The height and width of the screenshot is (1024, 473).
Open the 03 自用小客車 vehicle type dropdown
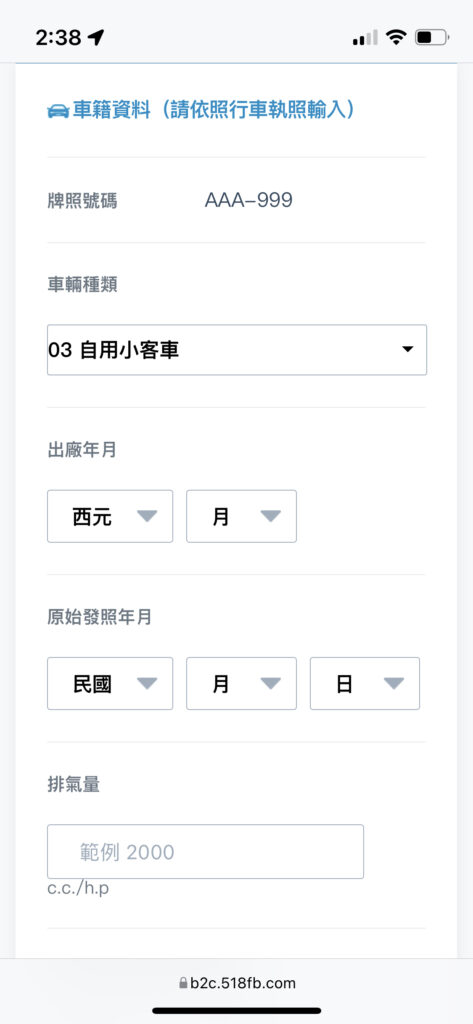pos(236,350)
